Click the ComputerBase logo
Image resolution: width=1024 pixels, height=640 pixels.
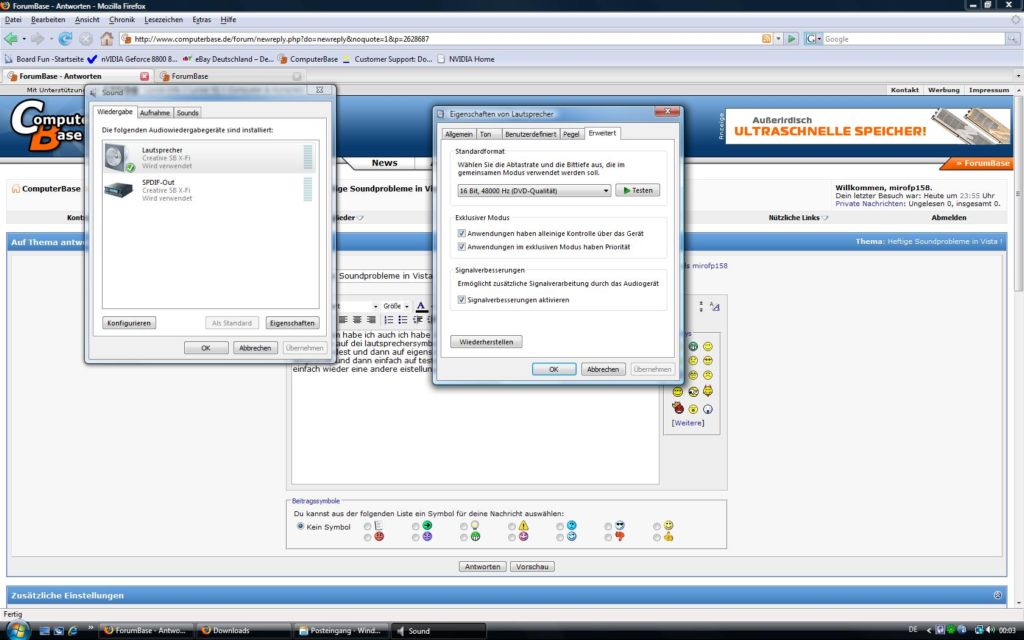tap(47, 124)
